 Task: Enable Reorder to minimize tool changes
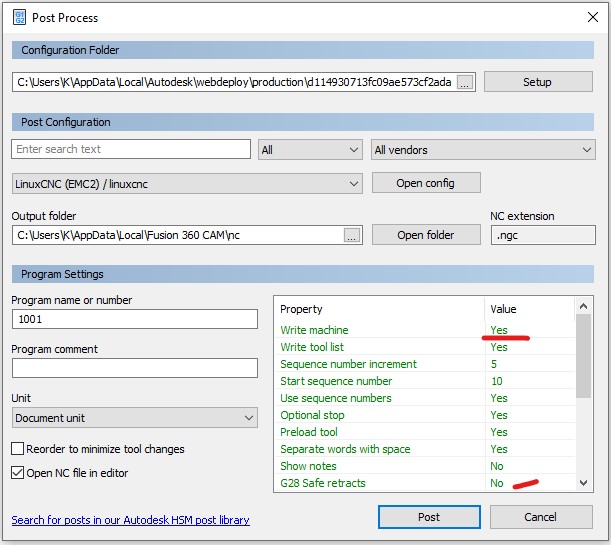[x=18, y=450]
